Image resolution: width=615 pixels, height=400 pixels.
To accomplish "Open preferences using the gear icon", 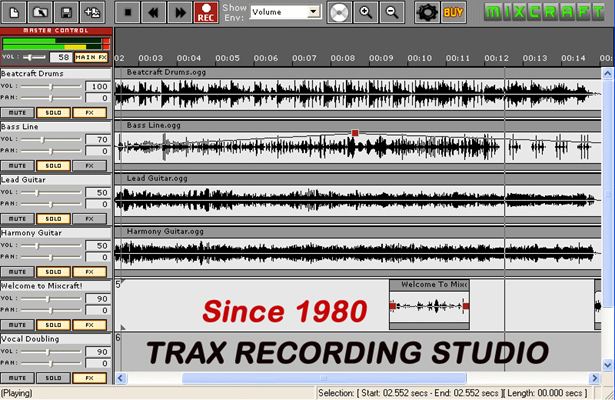I will (427, 12).
